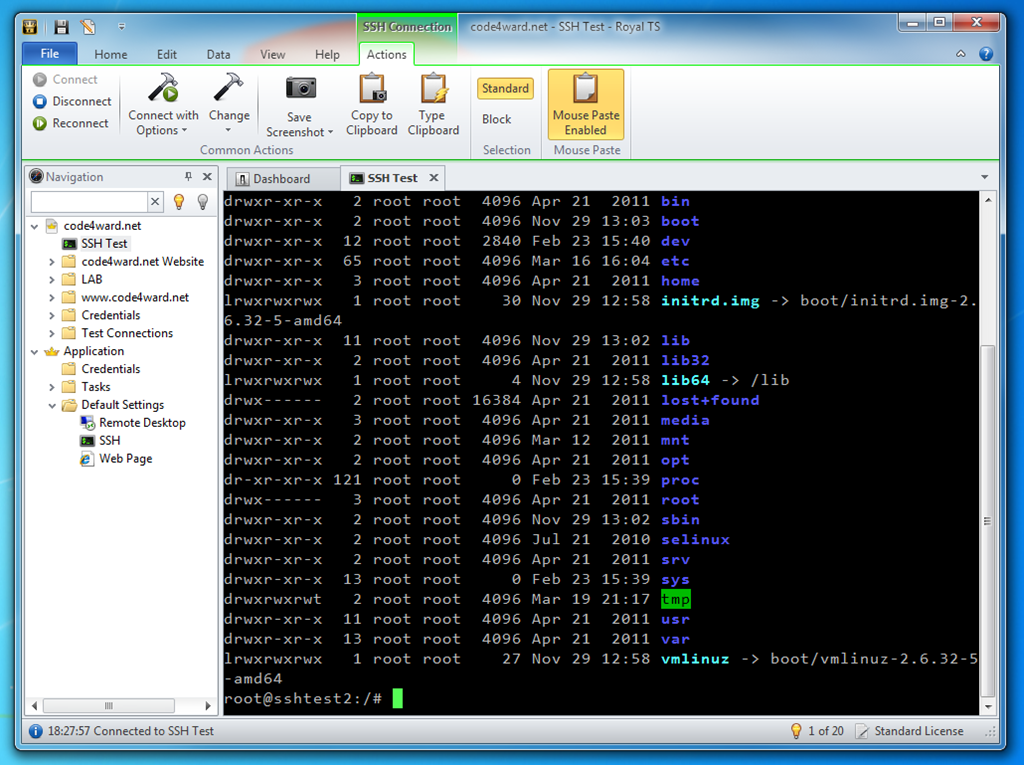Image resolution: width=1024 pixels, height=765 pixels.
Task: Expand the LAB folder in navigation
Action: 52,280
